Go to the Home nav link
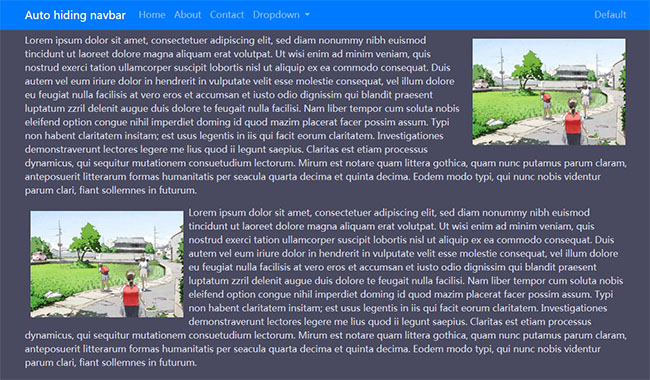The height and width of the screenshot is (380, 650). click(x=152, y=15)
